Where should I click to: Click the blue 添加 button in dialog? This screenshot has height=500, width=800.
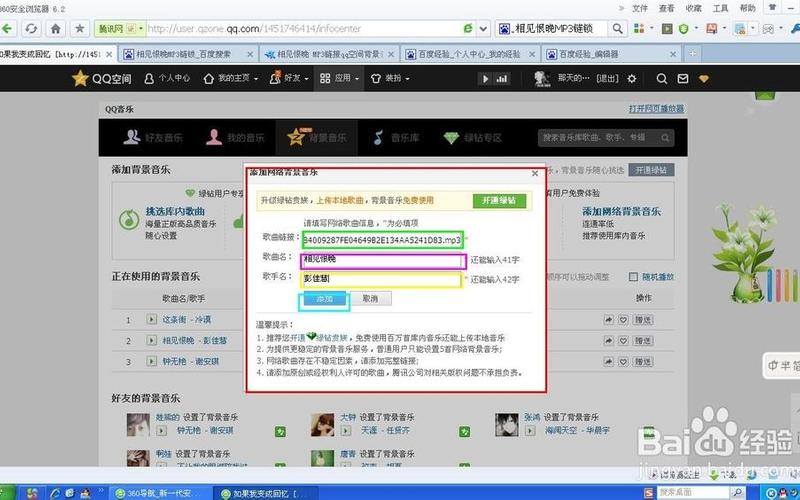point(324,299)
